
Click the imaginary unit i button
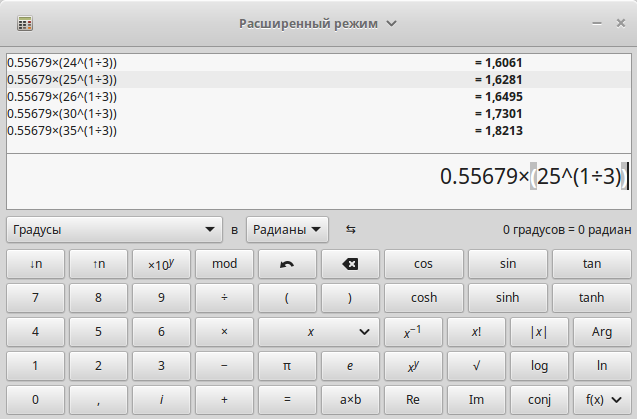pyautogui.click(x=161, y=400)
